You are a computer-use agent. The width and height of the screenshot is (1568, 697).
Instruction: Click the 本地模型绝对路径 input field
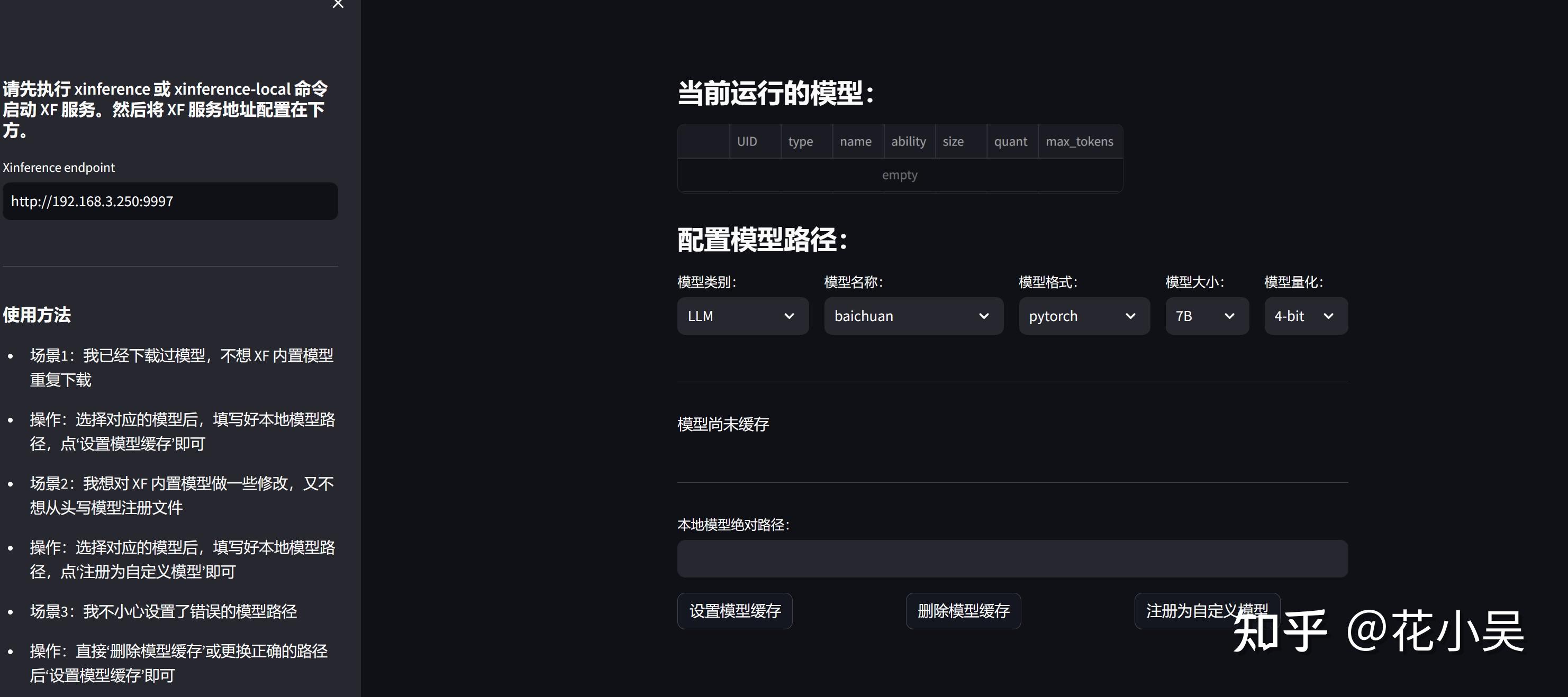click(x=1012, y=559)
